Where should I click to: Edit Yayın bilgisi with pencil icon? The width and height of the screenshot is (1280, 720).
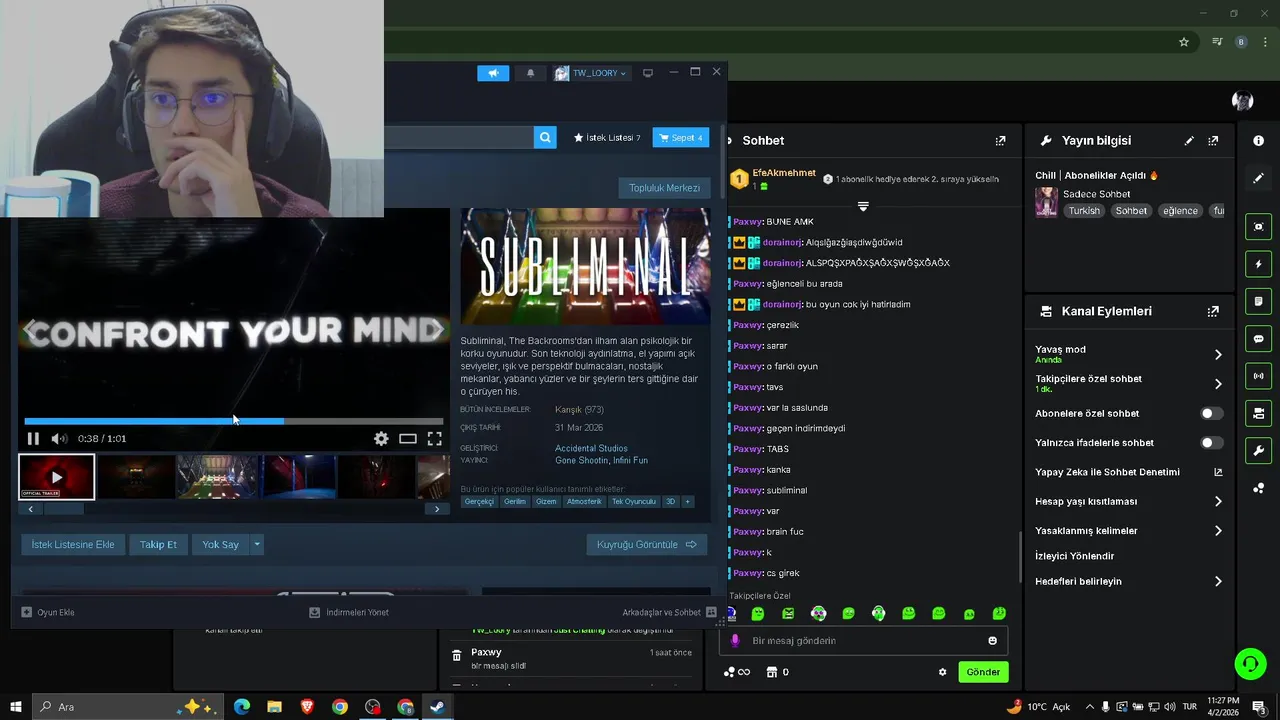pyautogui.click(x=1189, y=141)
